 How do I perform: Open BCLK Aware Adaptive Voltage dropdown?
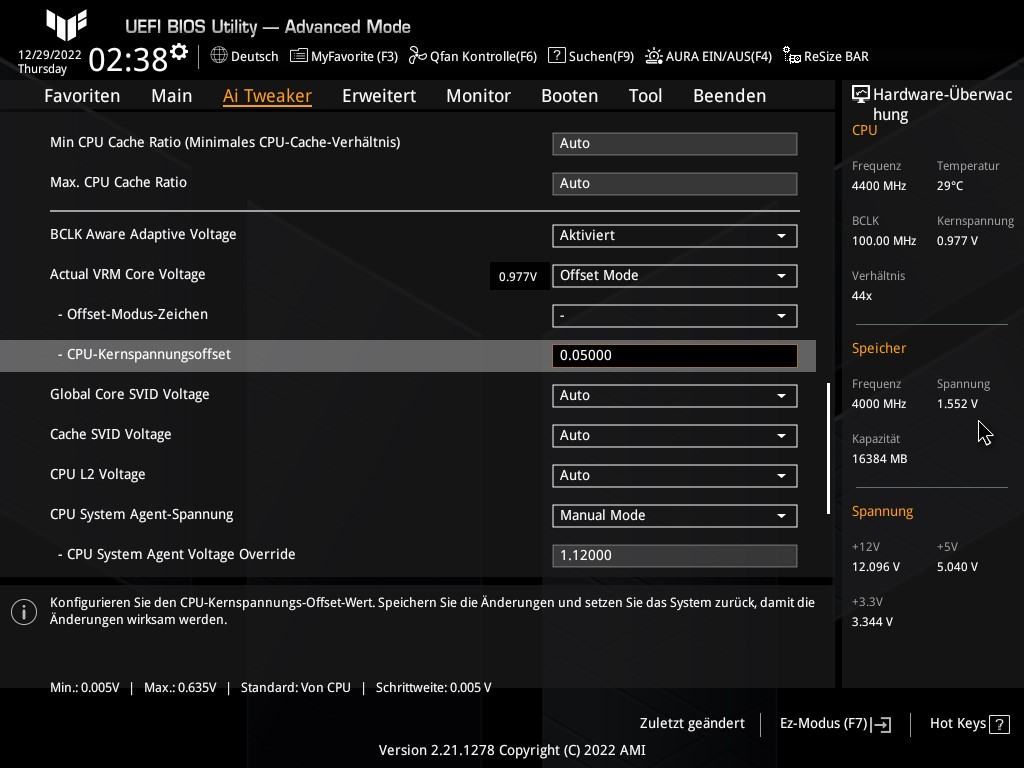(675, 236)
